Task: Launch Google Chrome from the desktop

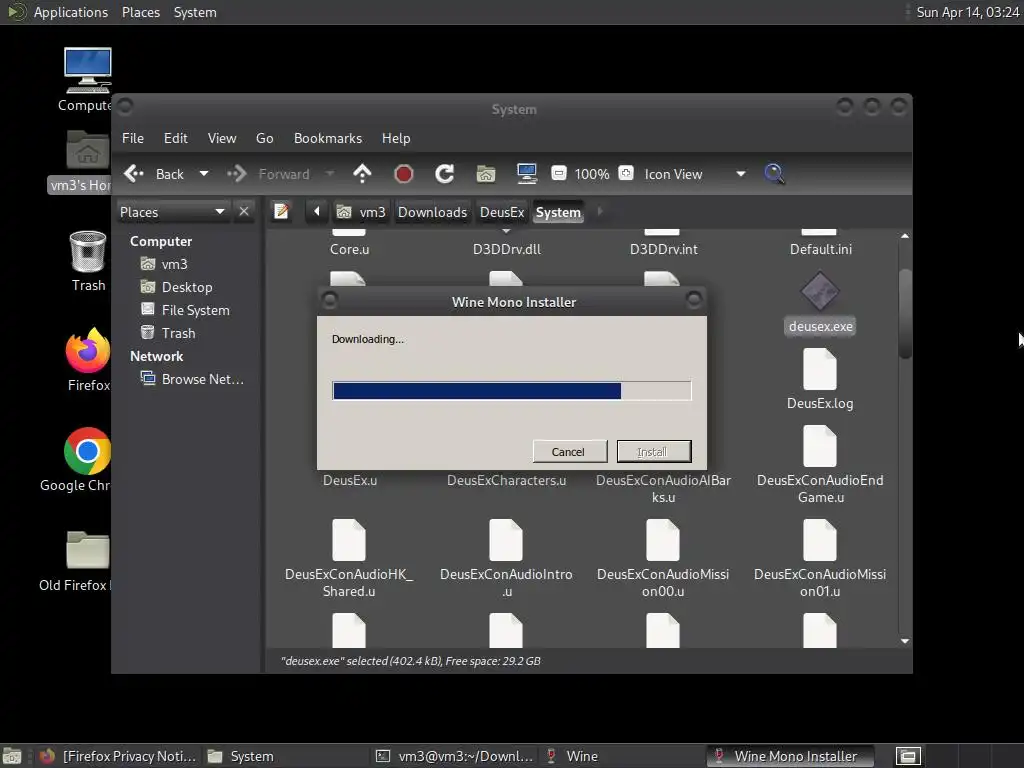Action: coord(87,451)
